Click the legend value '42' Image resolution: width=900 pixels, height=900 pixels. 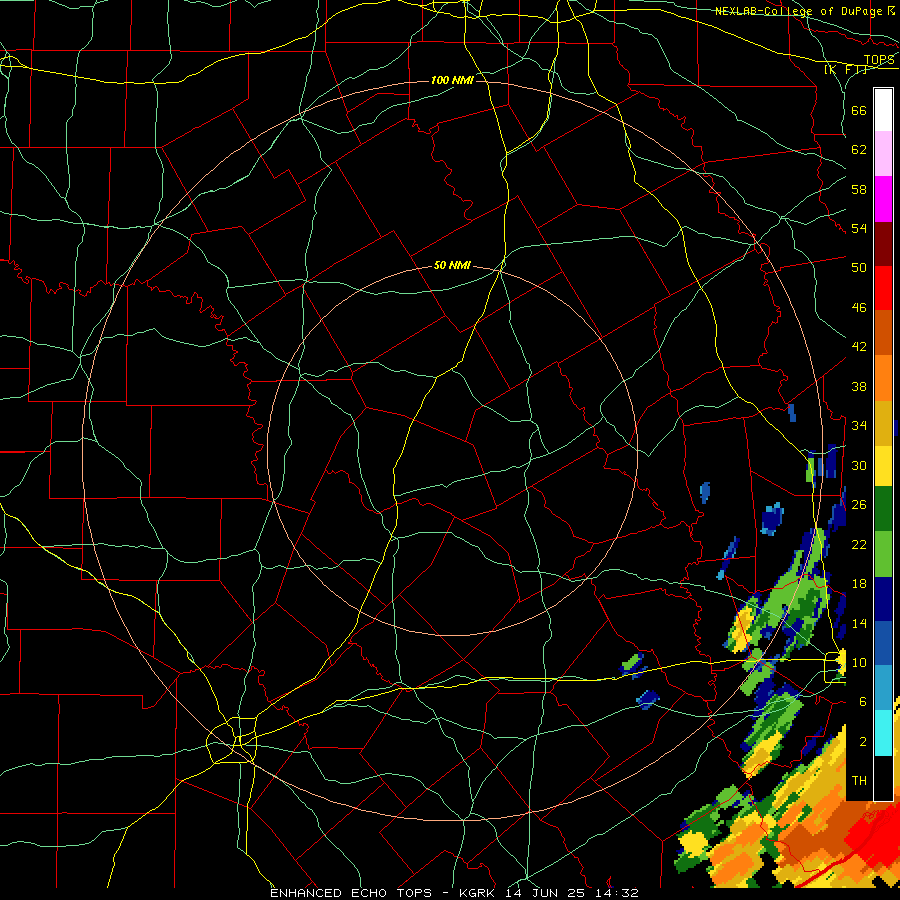coord(859,347)
